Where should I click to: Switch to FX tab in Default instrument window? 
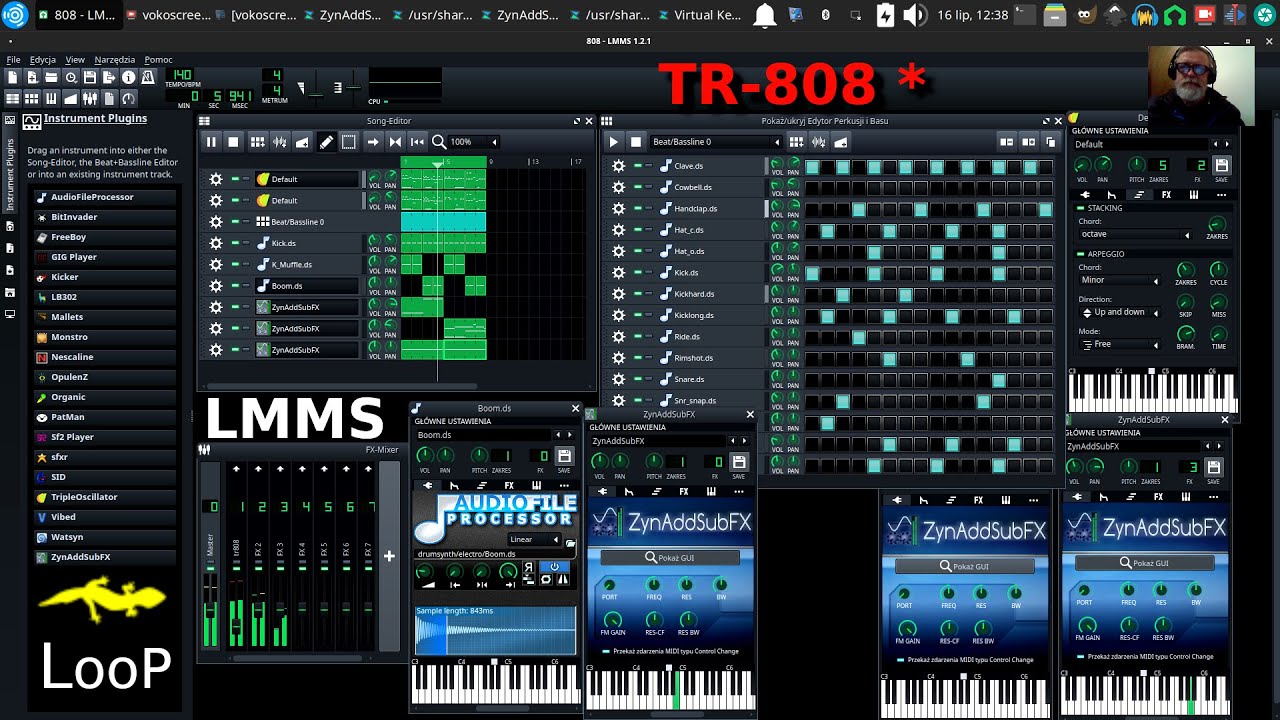1166,195
